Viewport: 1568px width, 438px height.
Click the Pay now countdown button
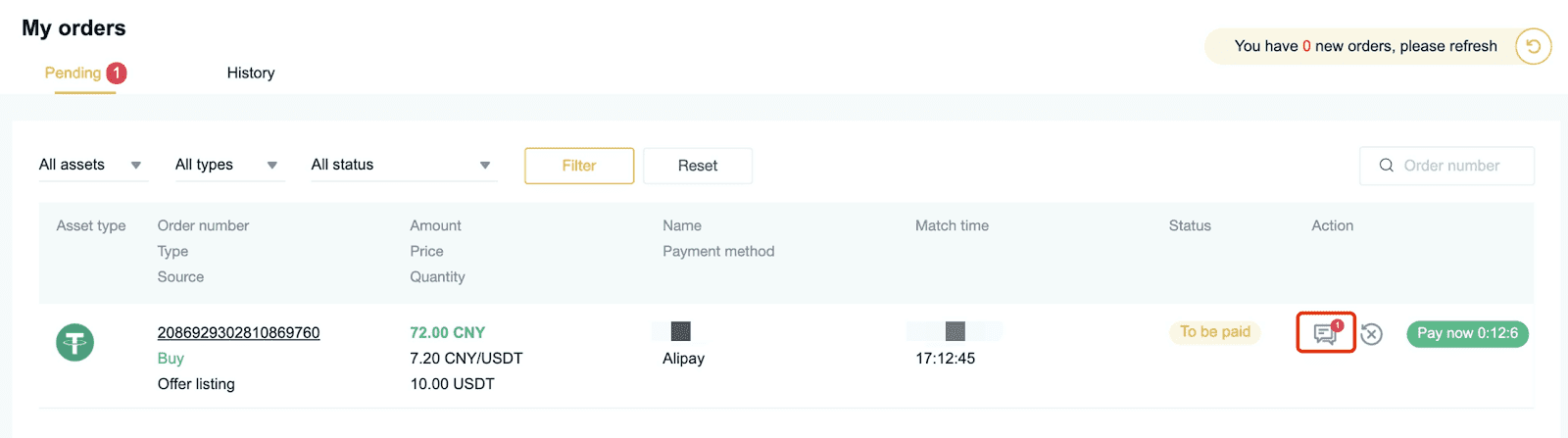(1467, 333)
